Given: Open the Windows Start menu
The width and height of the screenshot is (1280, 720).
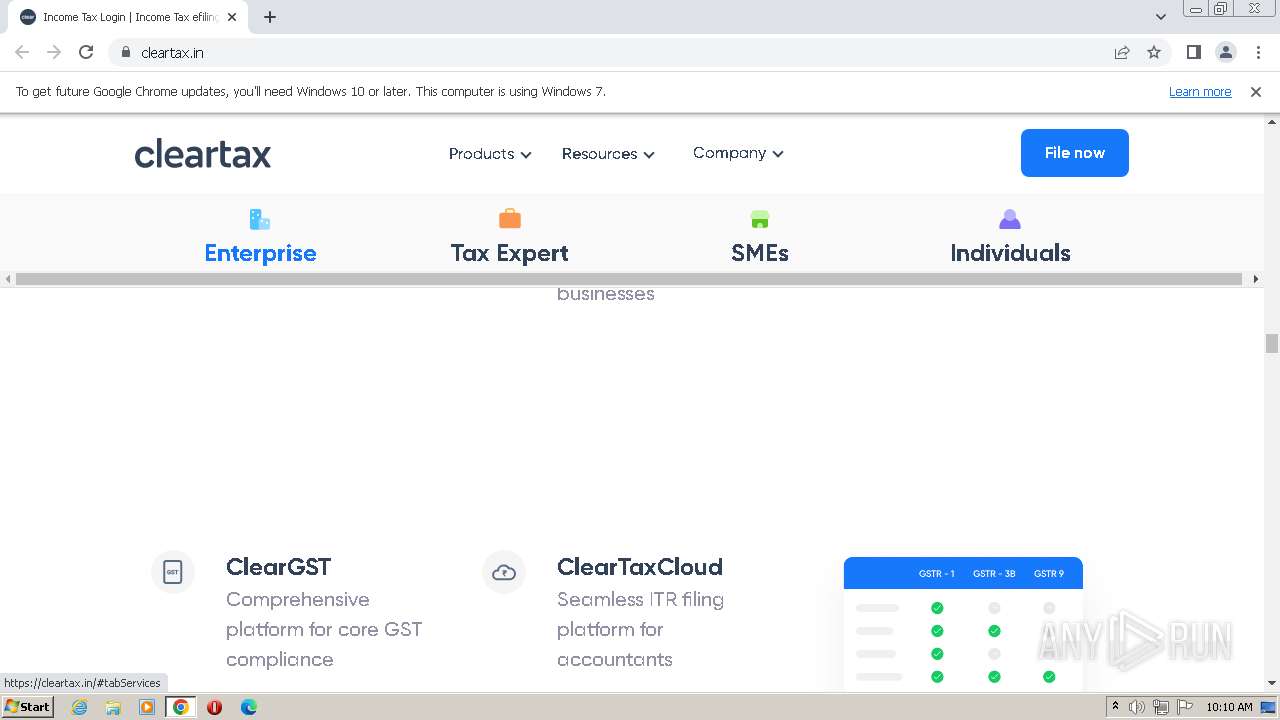Looking at the screenshot, I should (28, 707).
